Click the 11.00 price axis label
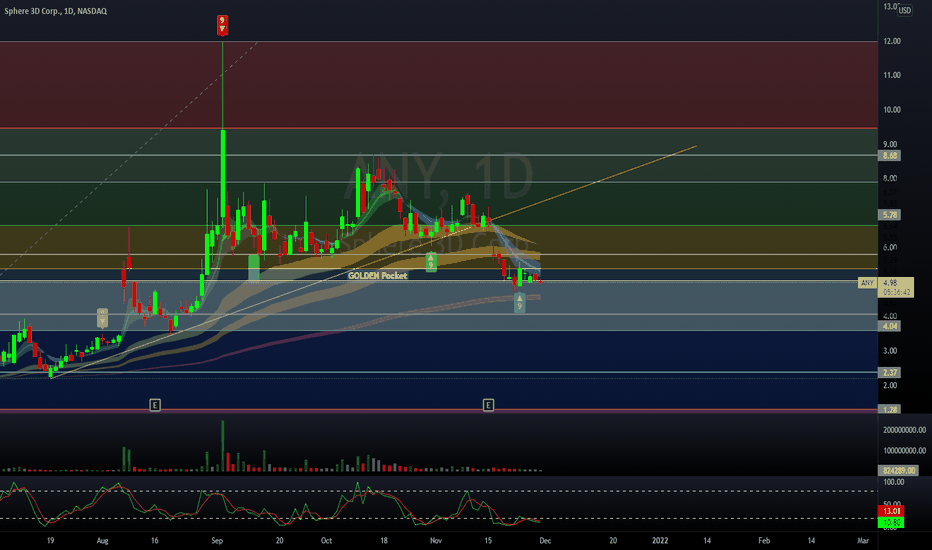 [892, 75]
